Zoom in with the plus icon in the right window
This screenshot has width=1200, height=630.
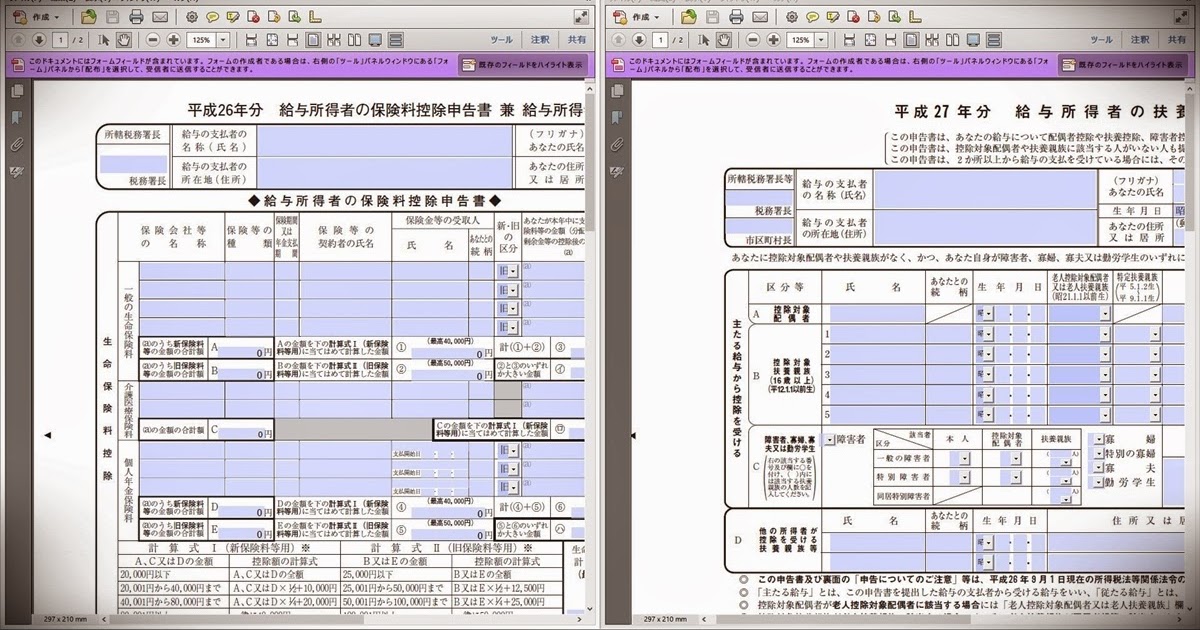click(773, 40)
